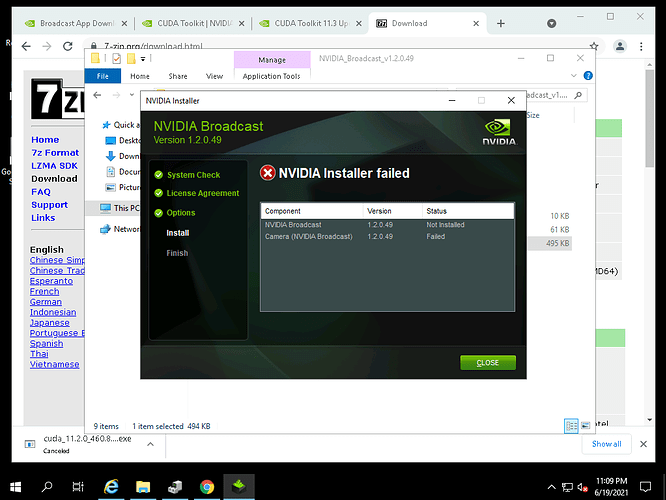The image size is (666, 500).
Task: Select License Agreement step in installer
Action: (203, 193)
